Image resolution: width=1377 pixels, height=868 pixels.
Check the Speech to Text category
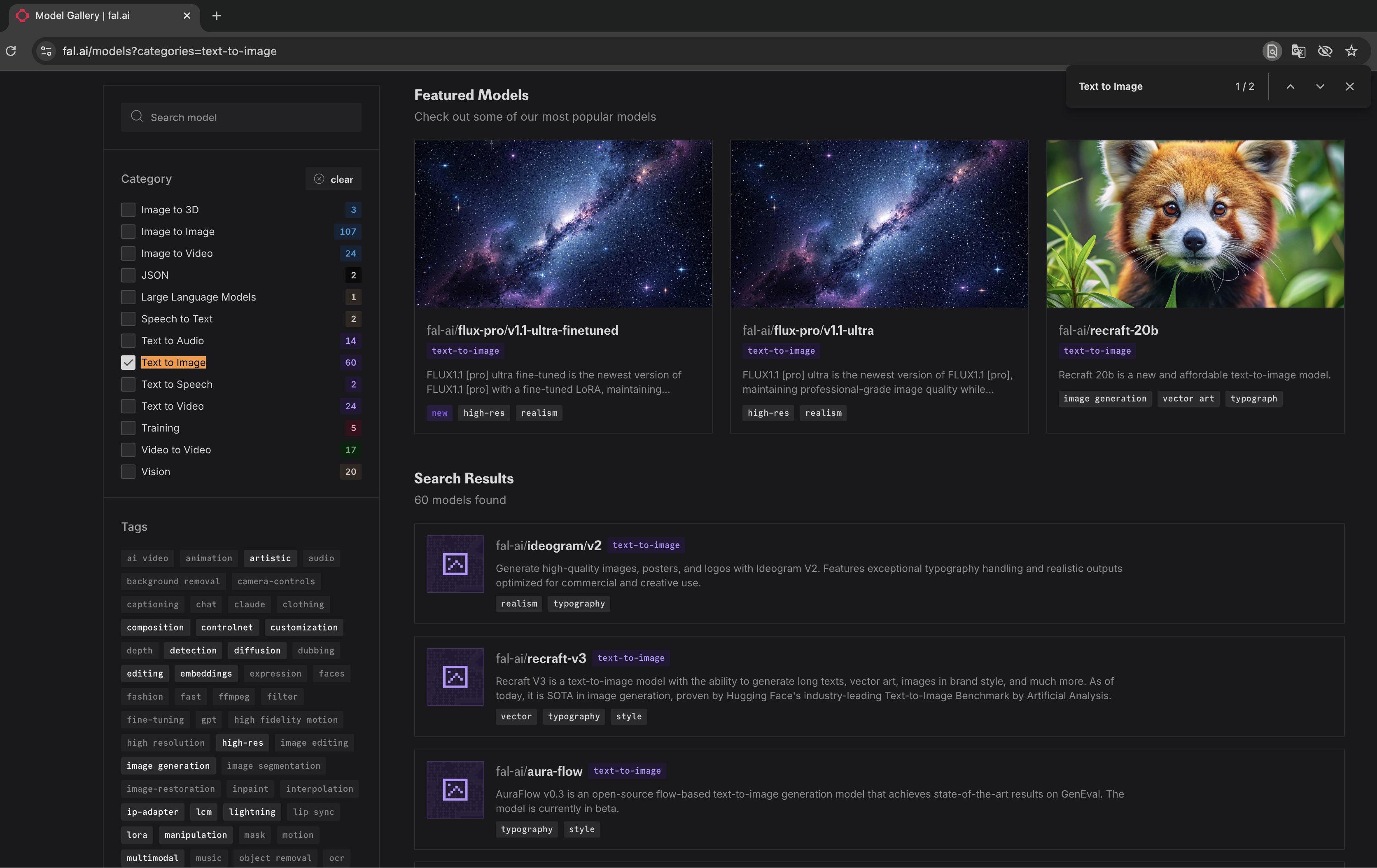tap(128, 318)
